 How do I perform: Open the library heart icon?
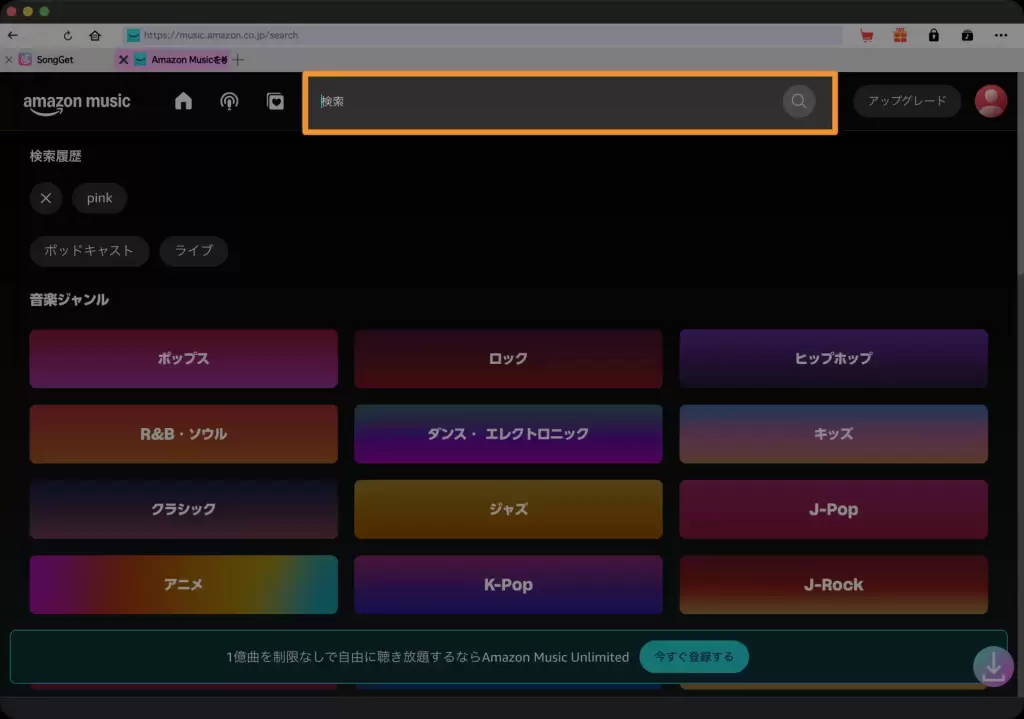(x=275, y=101)
